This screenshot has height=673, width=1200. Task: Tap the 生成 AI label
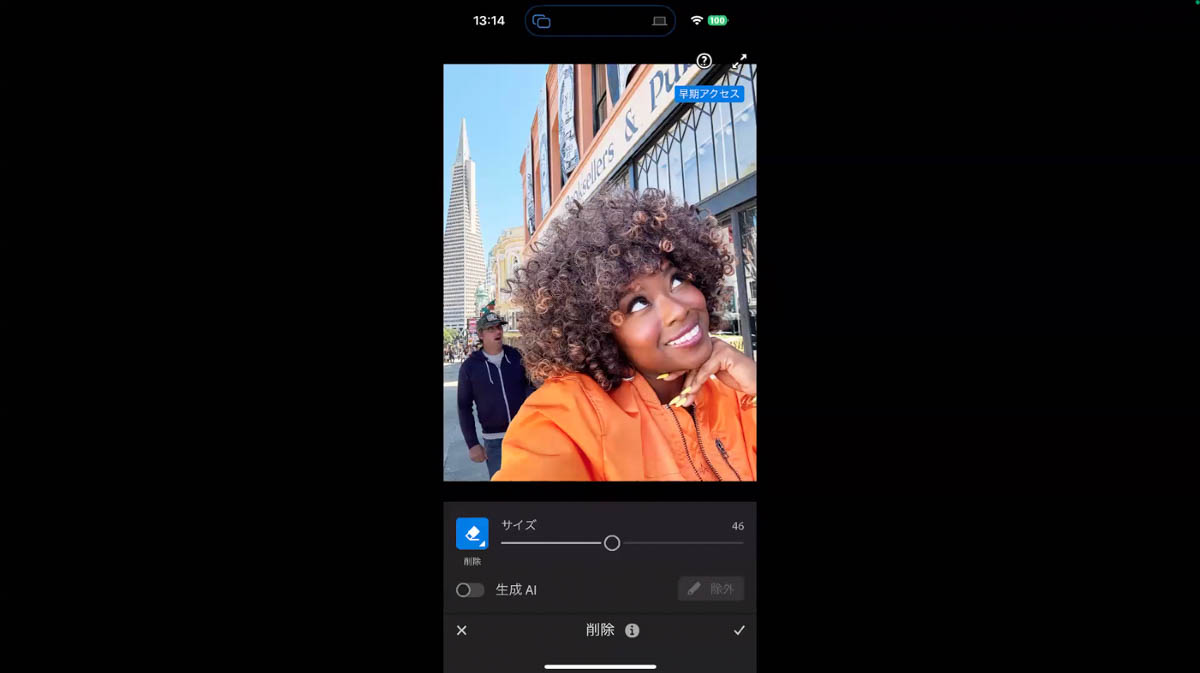point(516,590)
